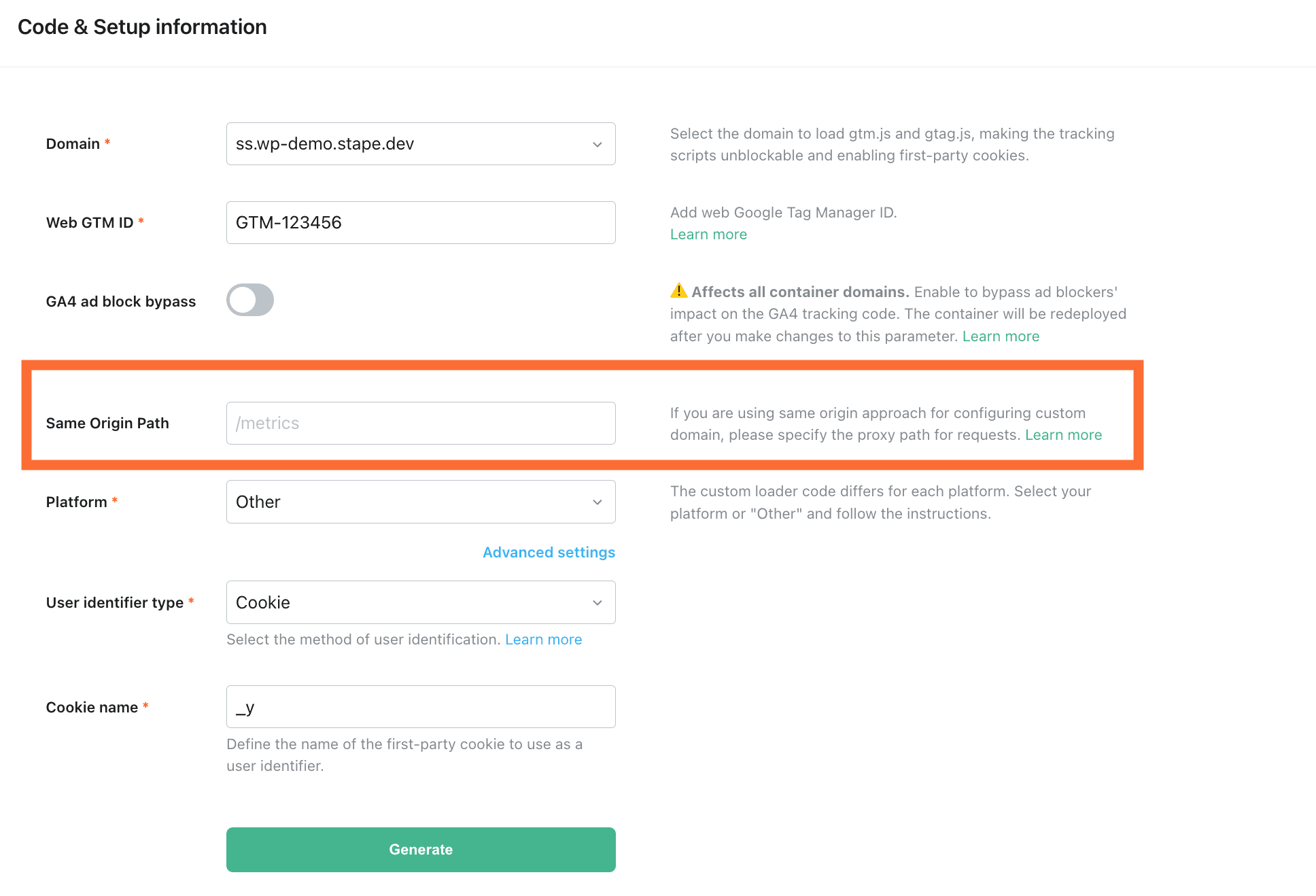Open the Domain selection dropdown
This screenshot has height=896, width=1316.
point(421,143)
